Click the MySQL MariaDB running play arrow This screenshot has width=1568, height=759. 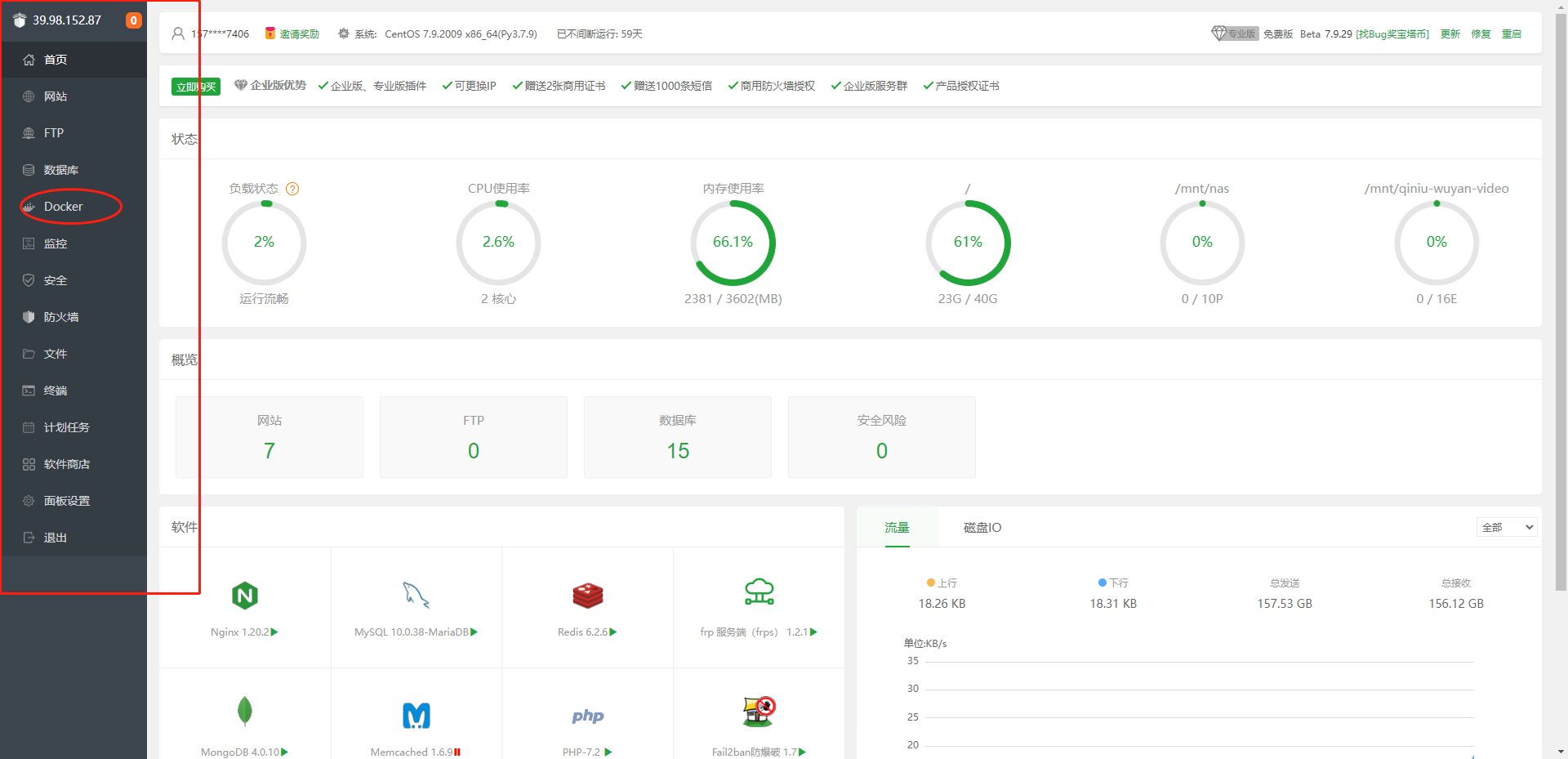(474, 632)
